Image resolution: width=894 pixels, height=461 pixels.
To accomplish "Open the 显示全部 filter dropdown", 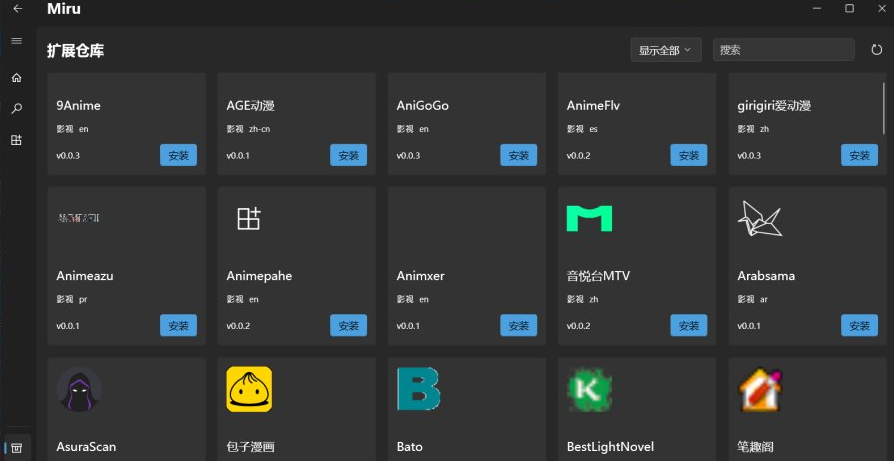I will coord(665,50).
